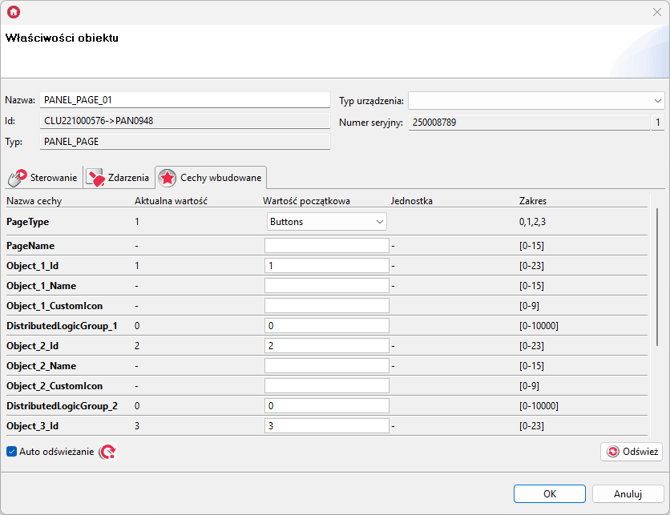Toggle the Auto odświeżanie checkbox

tap(12, 452)
